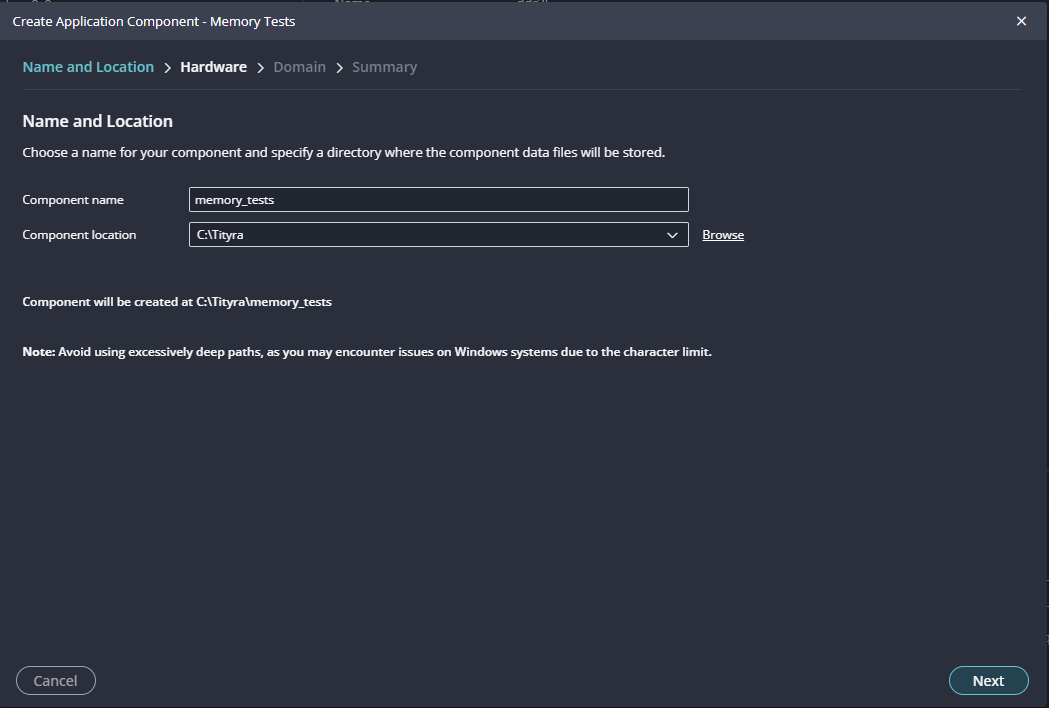Close the Create Application Component dialog
This screenshot has height=708, width=1049.
coord(1021,21)
